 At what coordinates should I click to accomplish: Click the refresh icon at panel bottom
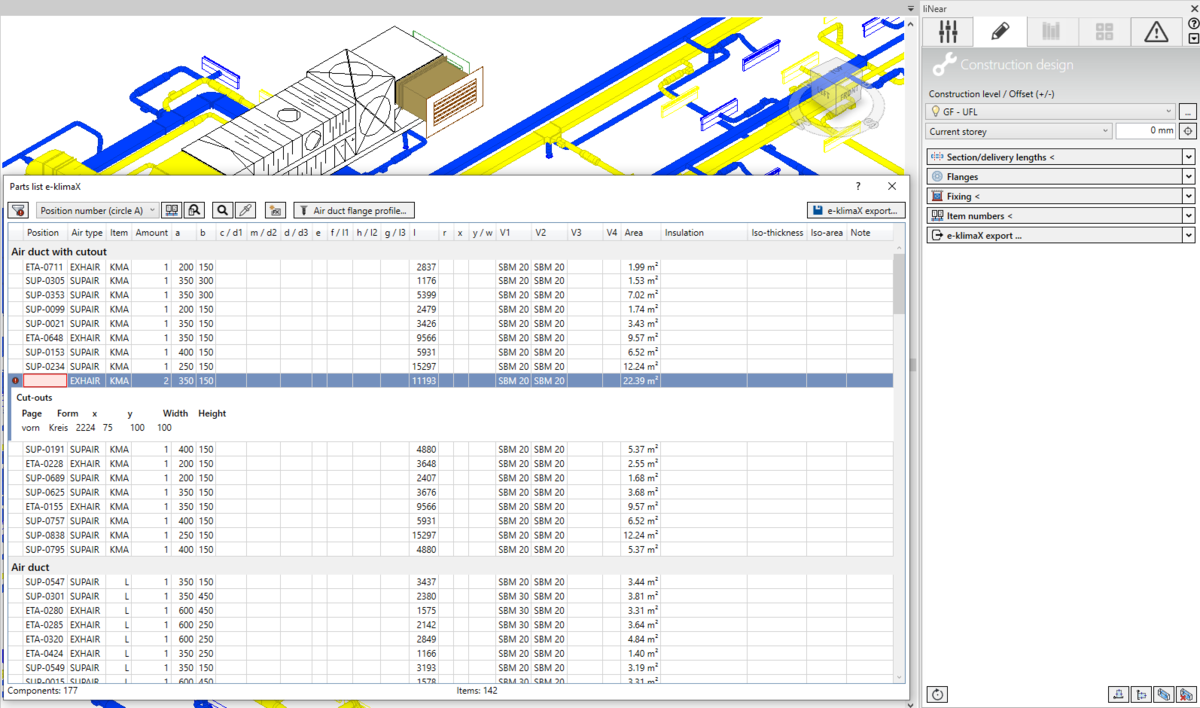[x=938, y=694]
